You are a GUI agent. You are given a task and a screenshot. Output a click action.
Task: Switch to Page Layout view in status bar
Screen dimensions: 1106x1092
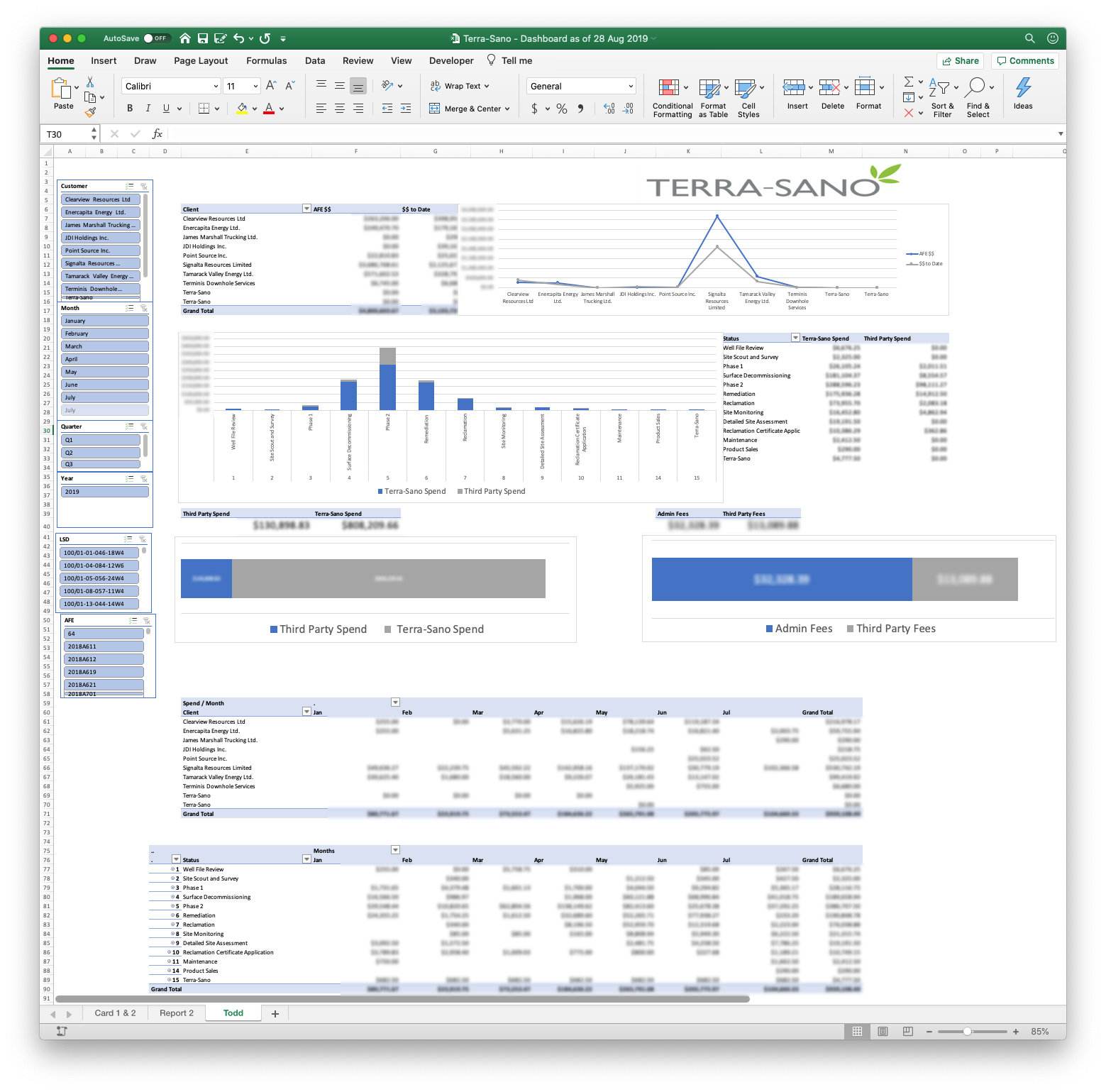(x=883, y=1031)
